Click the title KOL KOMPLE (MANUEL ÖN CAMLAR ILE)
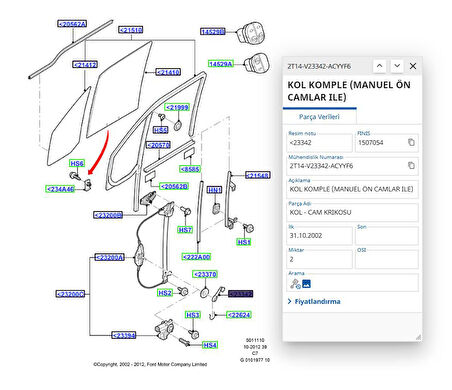 [349, 91]
